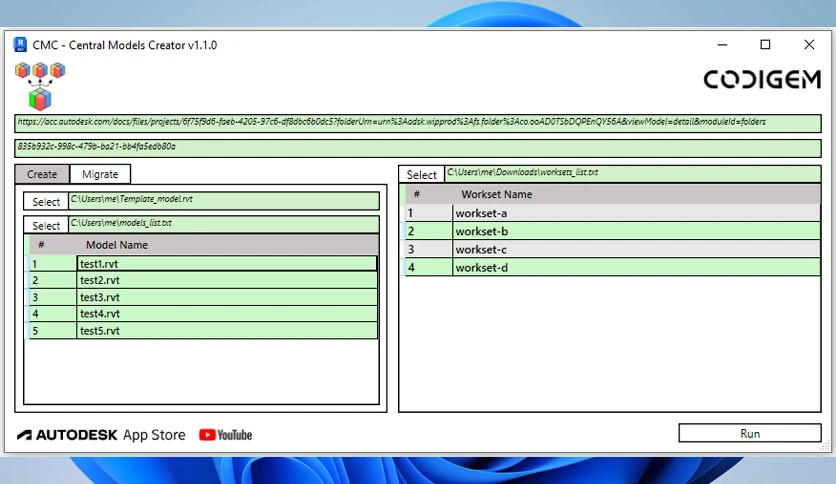
Task: Click Select for worksets_list.txt file
Action: pos(421,174)
